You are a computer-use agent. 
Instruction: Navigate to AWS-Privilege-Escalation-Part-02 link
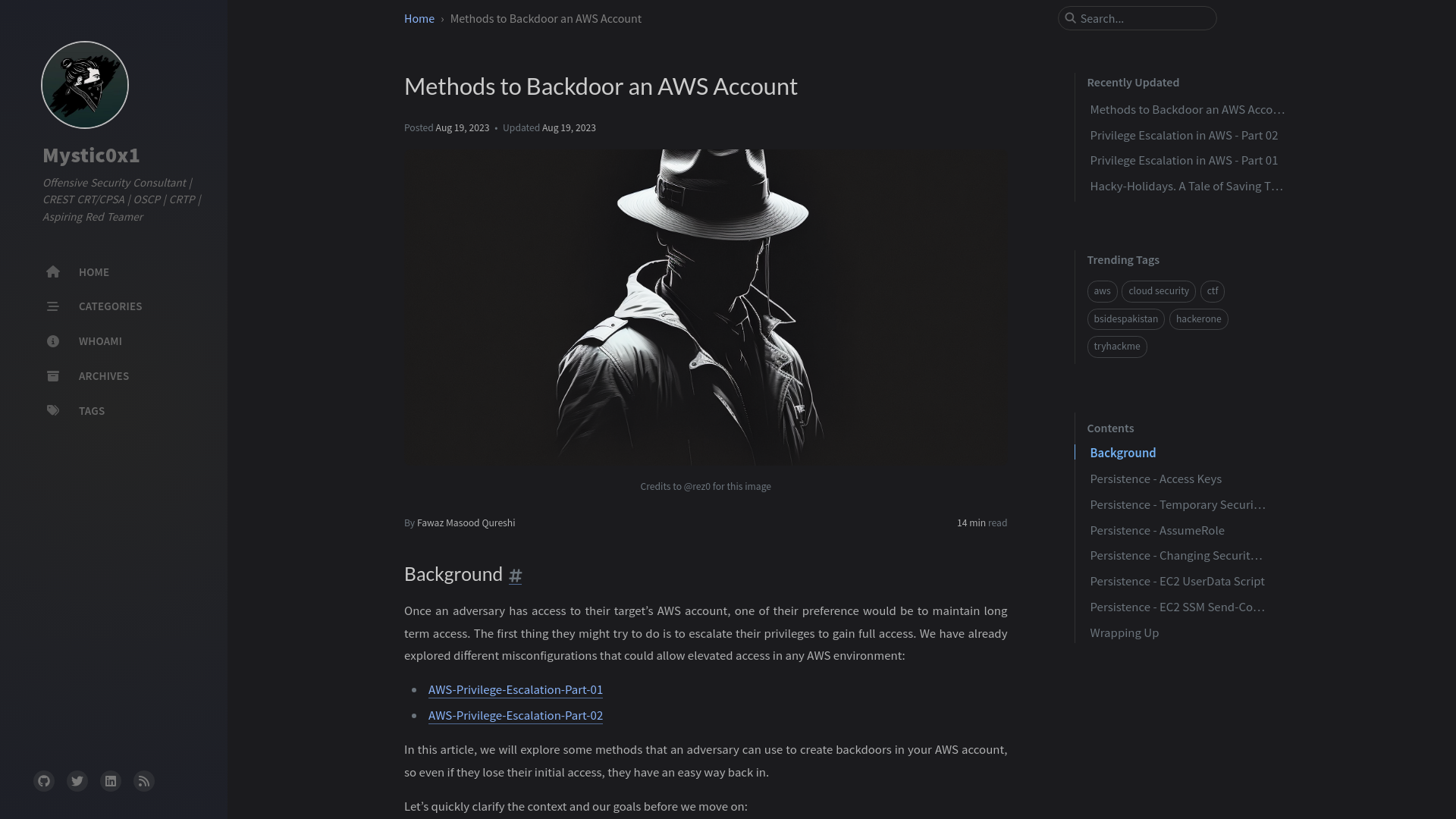point(515,714)
